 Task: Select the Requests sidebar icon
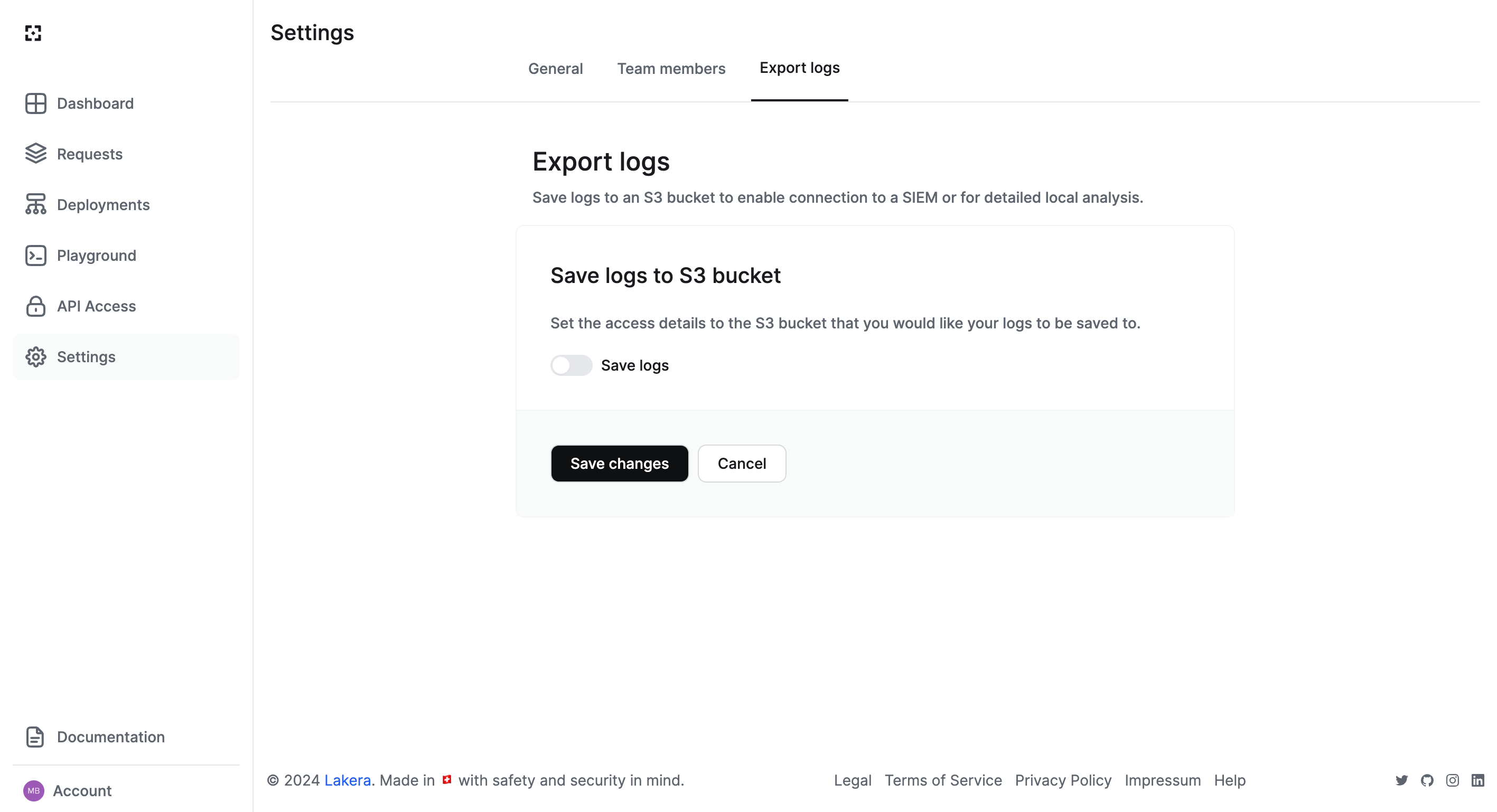(x=36, y=154)
